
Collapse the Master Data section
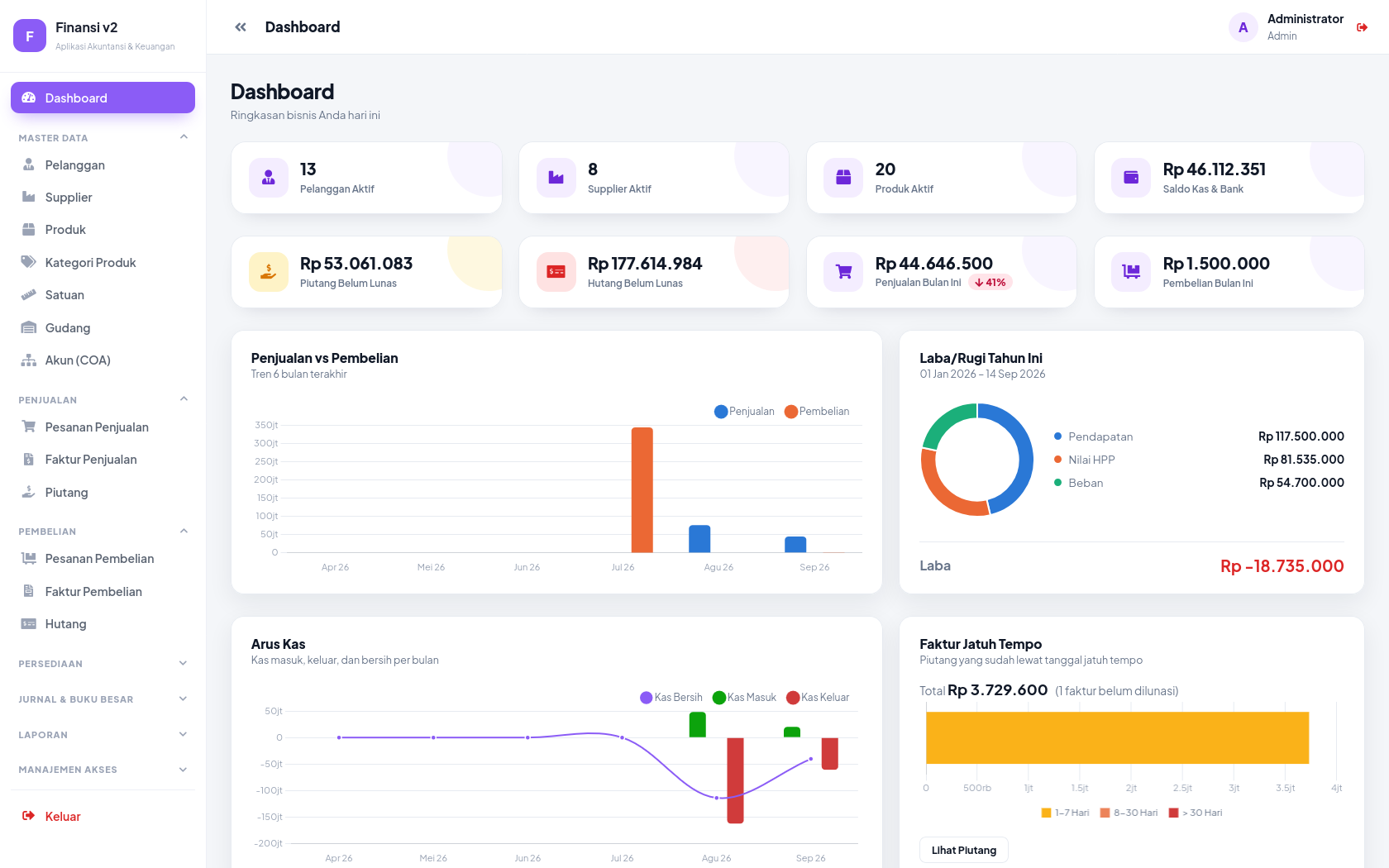(103, 137)
